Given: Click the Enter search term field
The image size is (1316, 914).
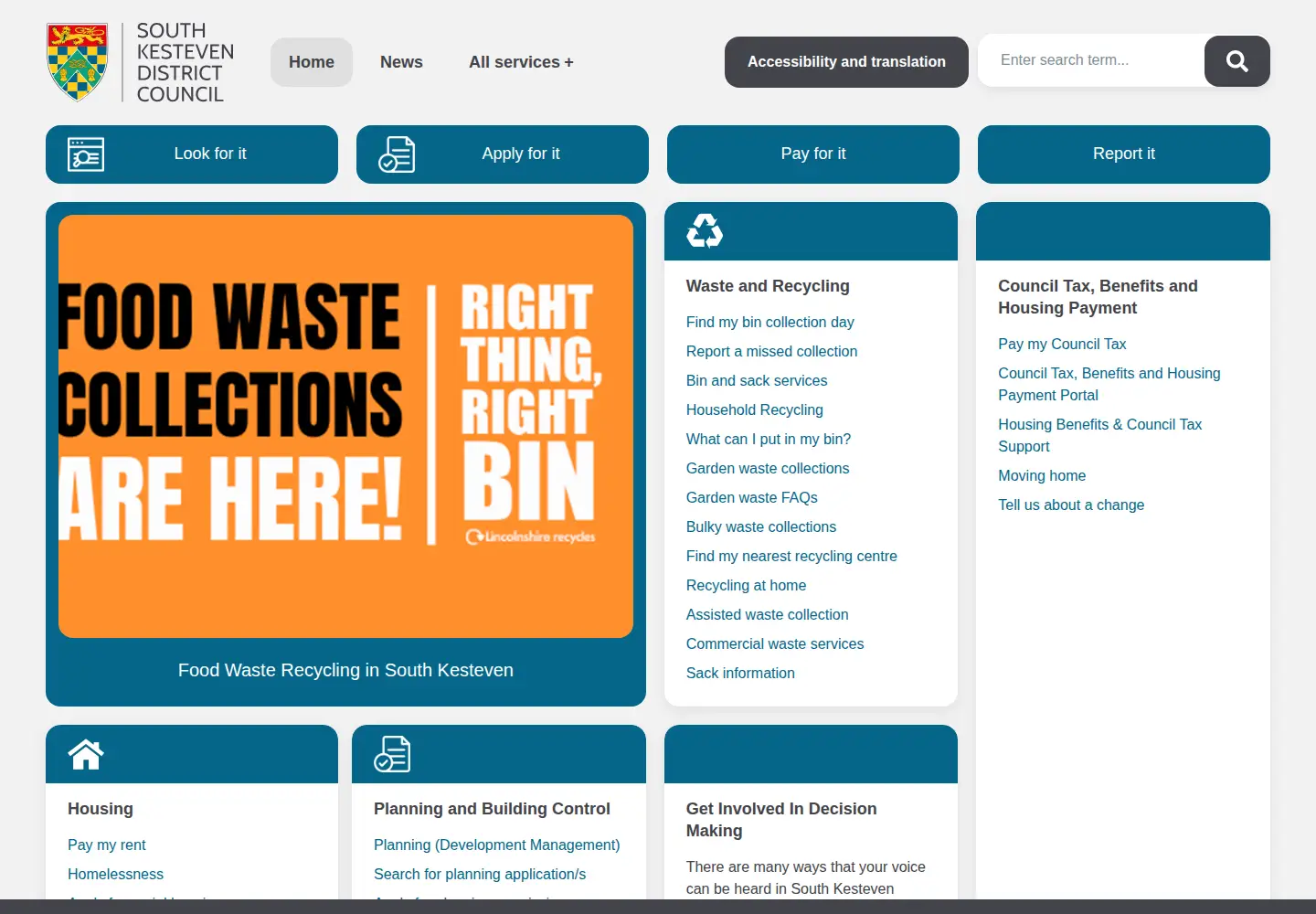Looking at the screenshot, I should (1091, 60).
